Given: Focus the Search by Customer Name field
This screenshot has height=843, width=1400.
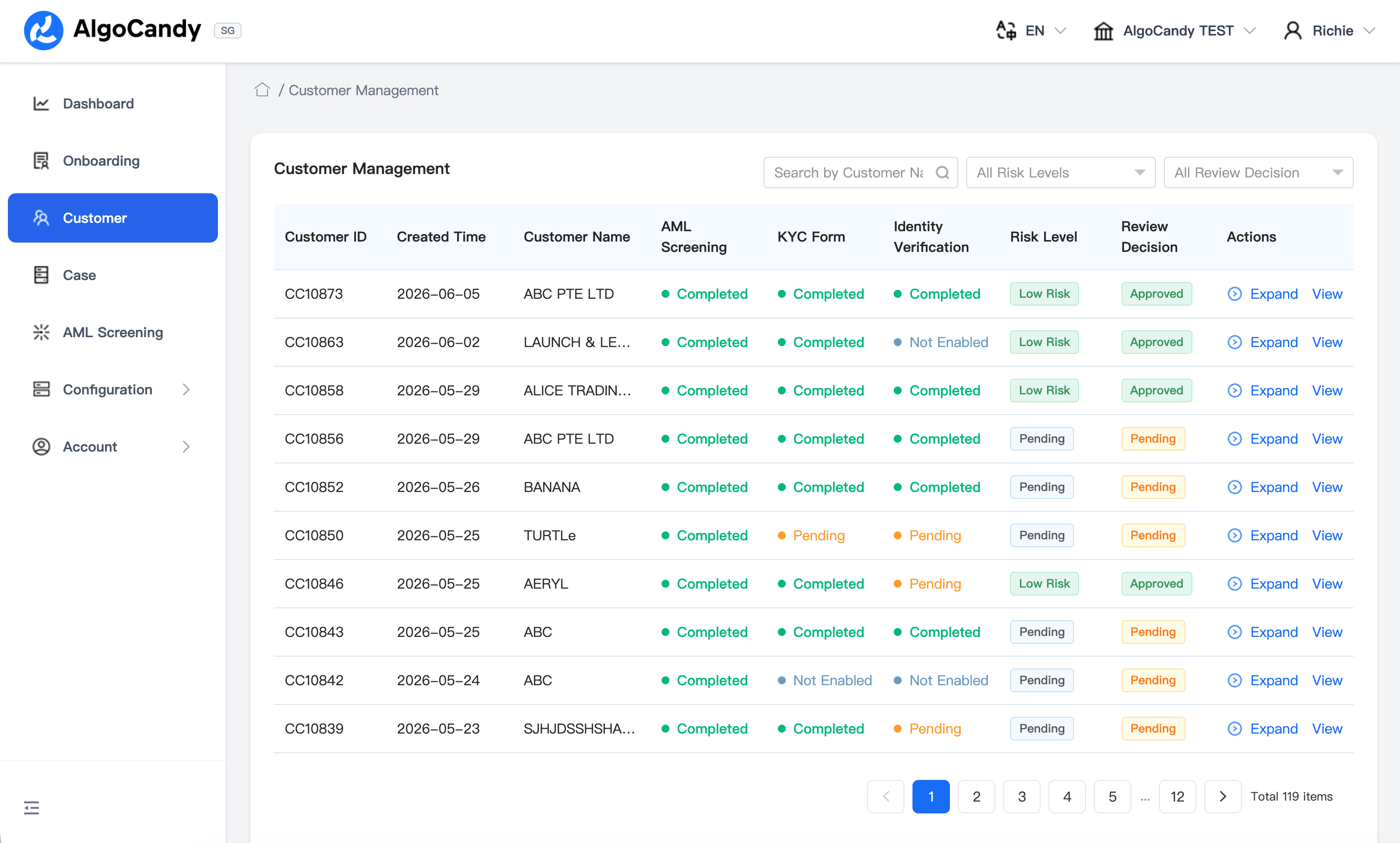Looking at the screenshot, I should coord(848,173).
